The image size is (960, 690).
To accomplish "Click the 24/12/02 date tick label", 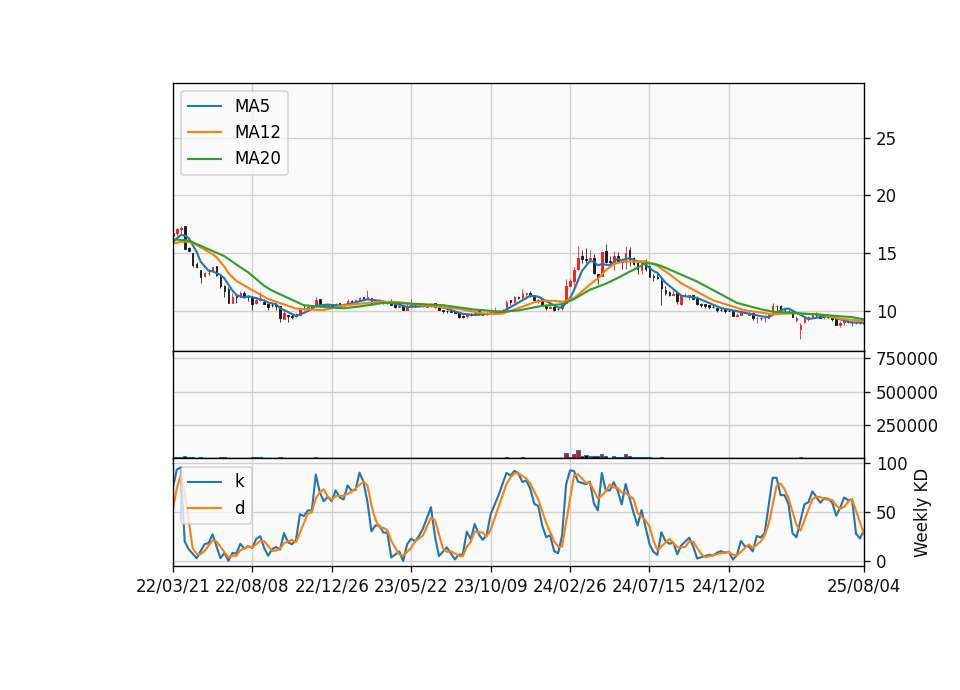I will coord(729,586).
